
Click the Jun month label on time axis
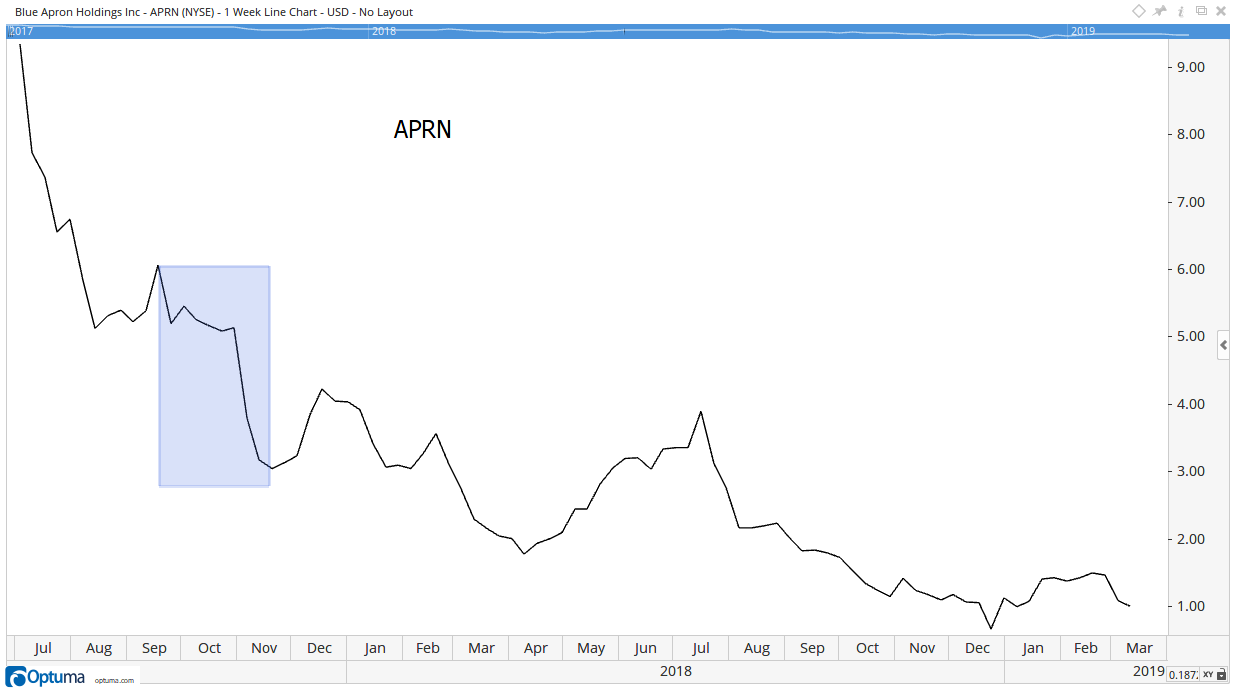pyautogui.click(x=646, y=648)
